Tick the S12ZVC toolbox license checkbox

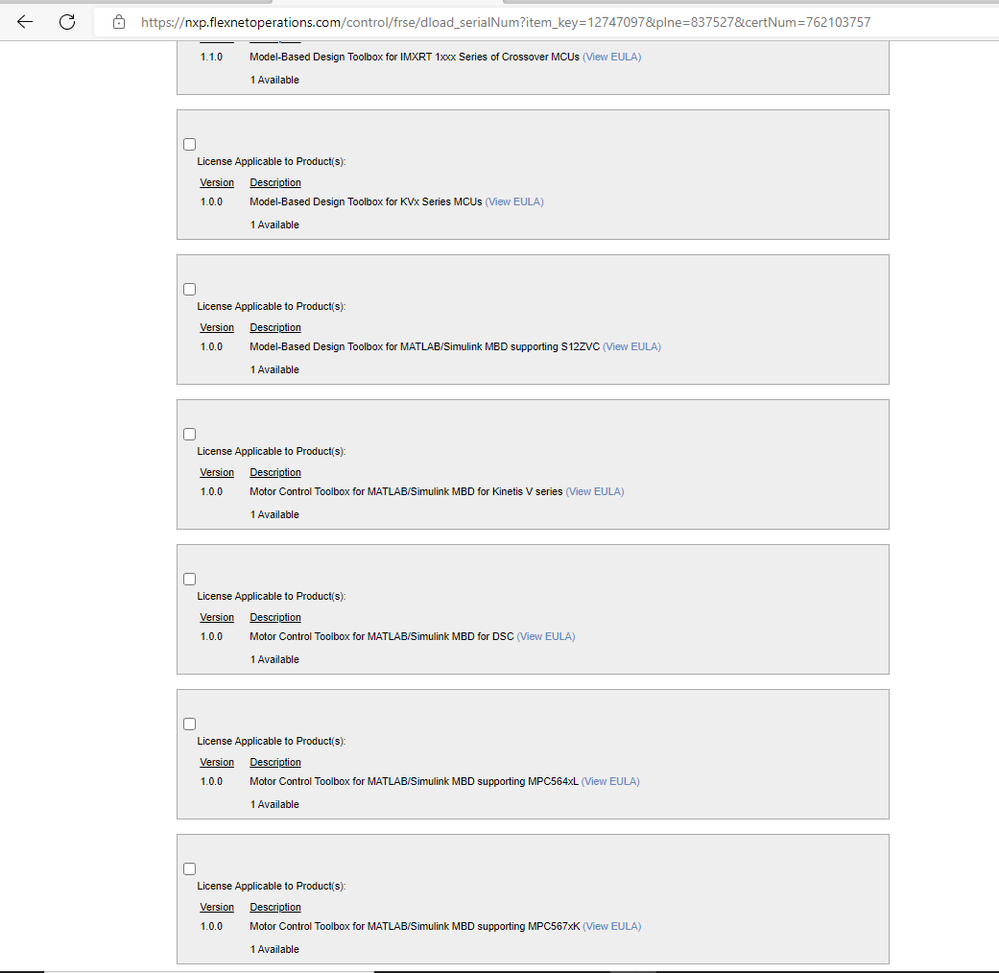coord(189,289)
